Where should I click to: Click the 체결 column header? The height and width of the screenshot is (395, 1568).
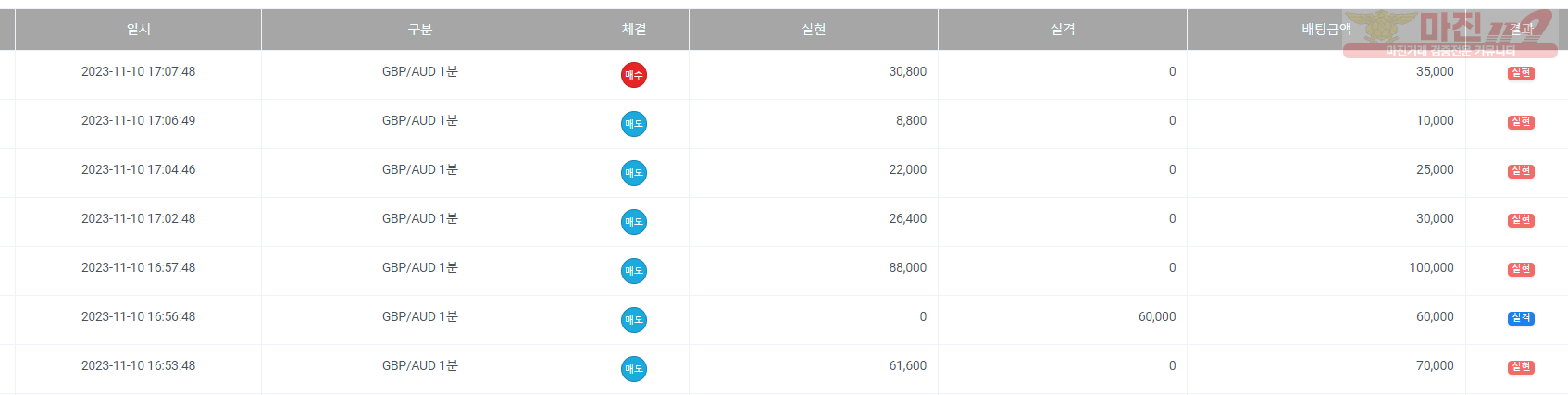tap(634, 30)
